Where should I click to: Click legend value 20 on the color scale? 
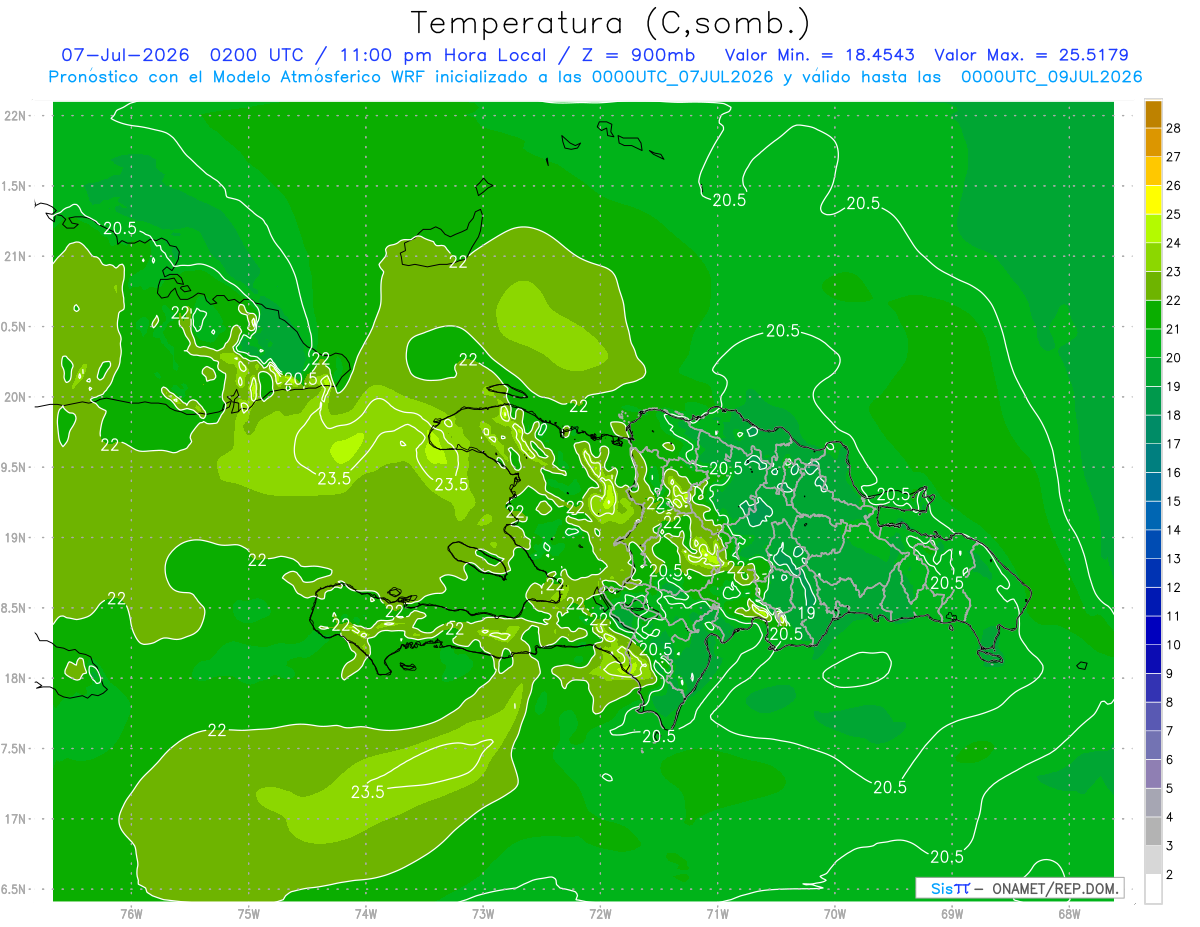pos(1174,358)
